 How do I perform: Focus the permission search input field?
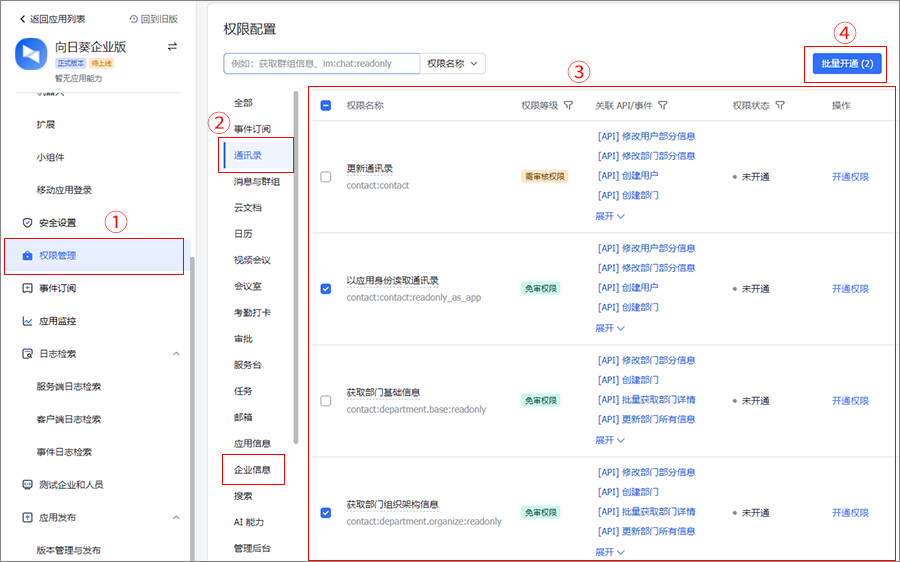[x=320, y=64]
